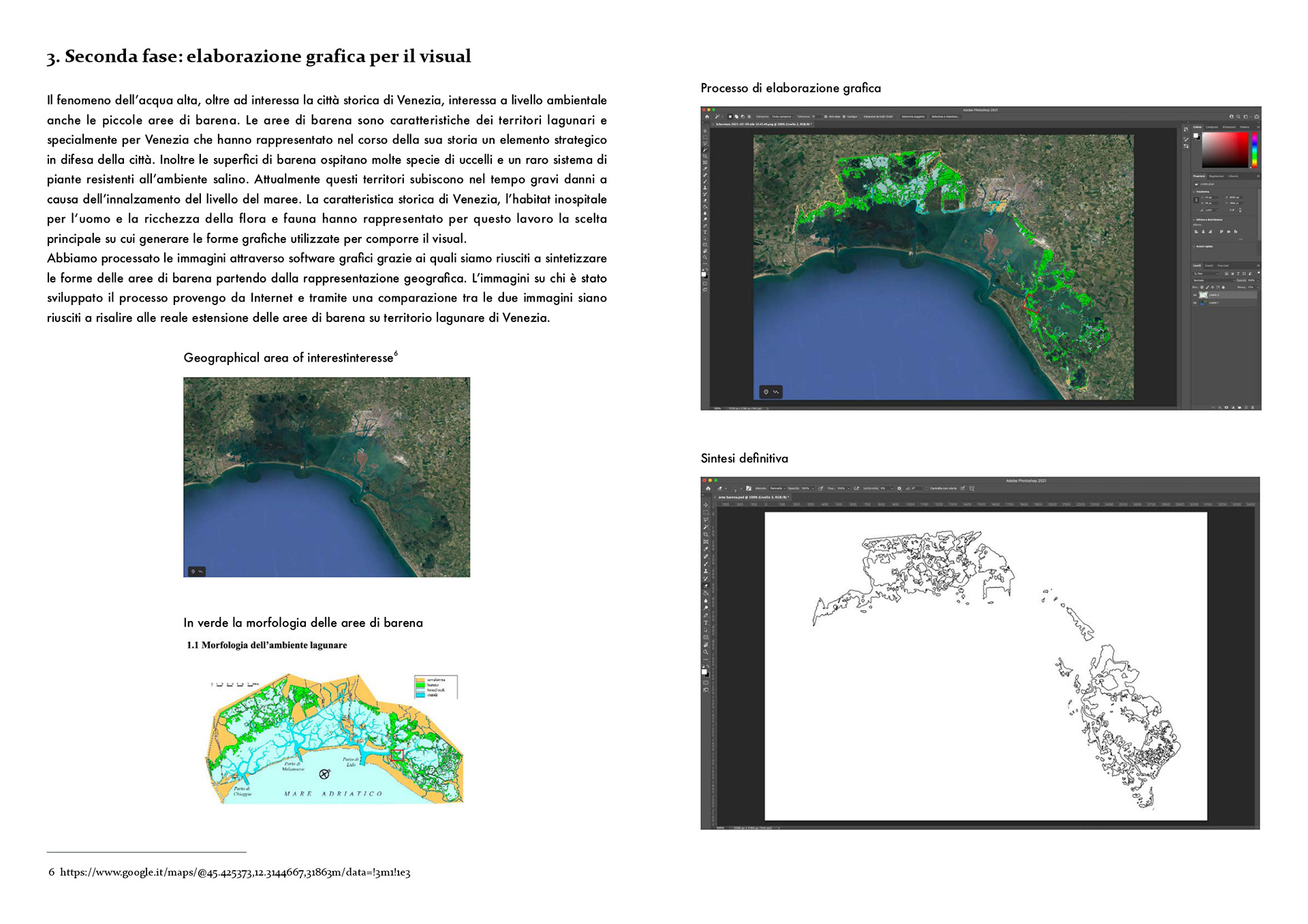Viewport: 1308px width, 924px height.
Task: Select the Livello 2 layer row
Action: tap(1224, 295)
